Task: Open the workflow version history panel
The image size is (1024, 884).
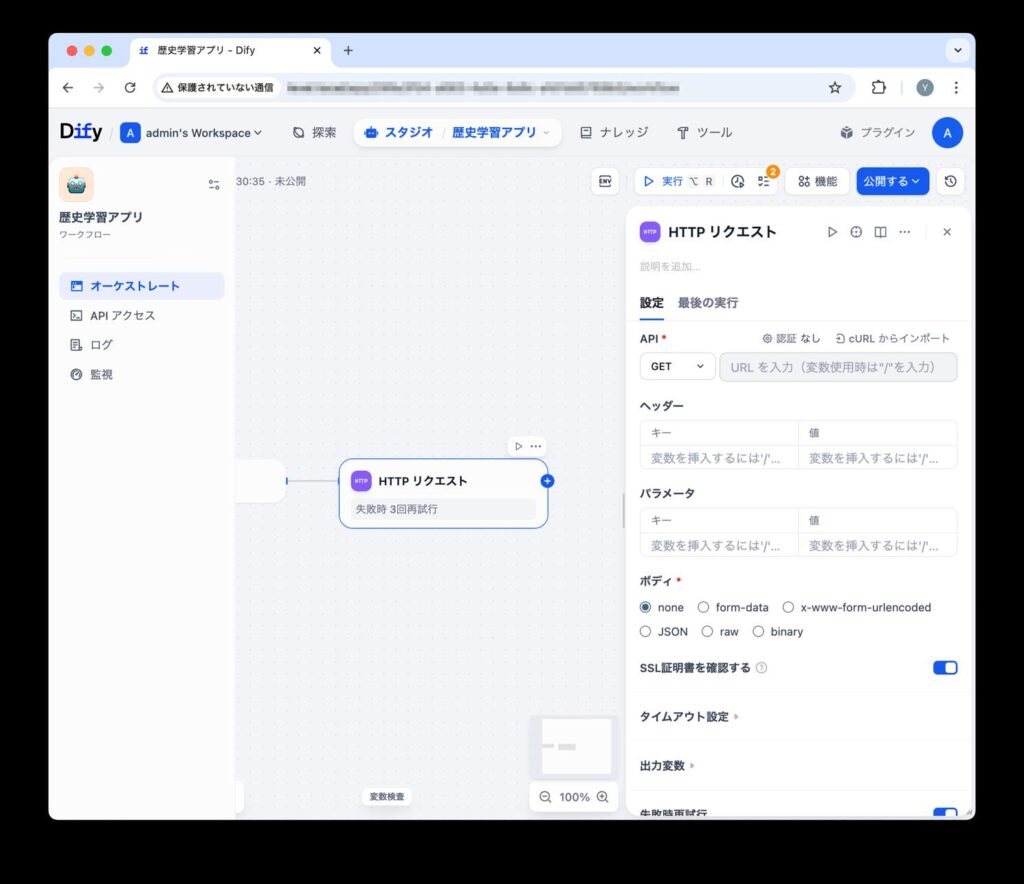Action: tap(949, 181)
